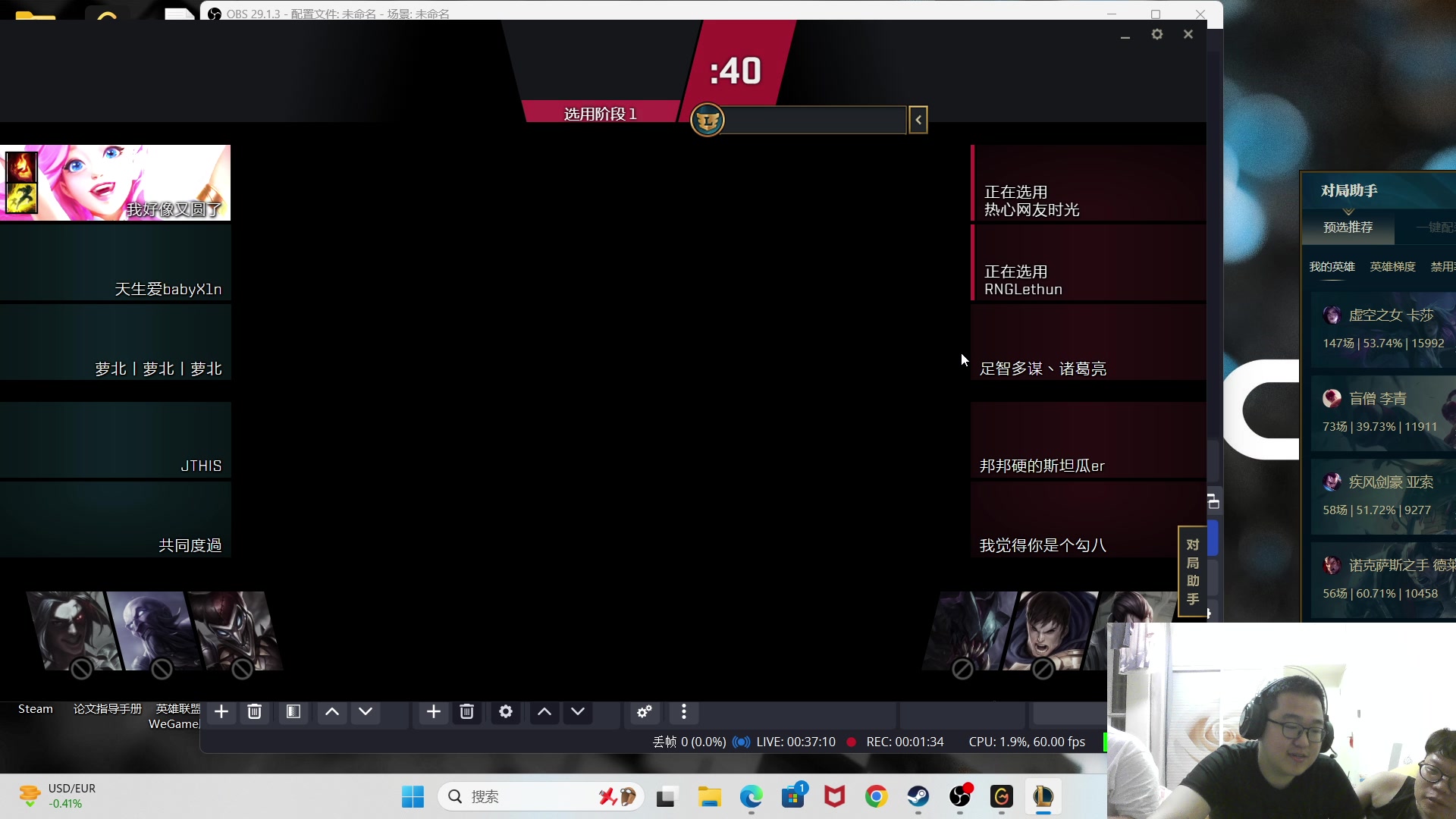Select teammate slot 天生爱babyXln
1456x819 pixels.
[115, 262]
